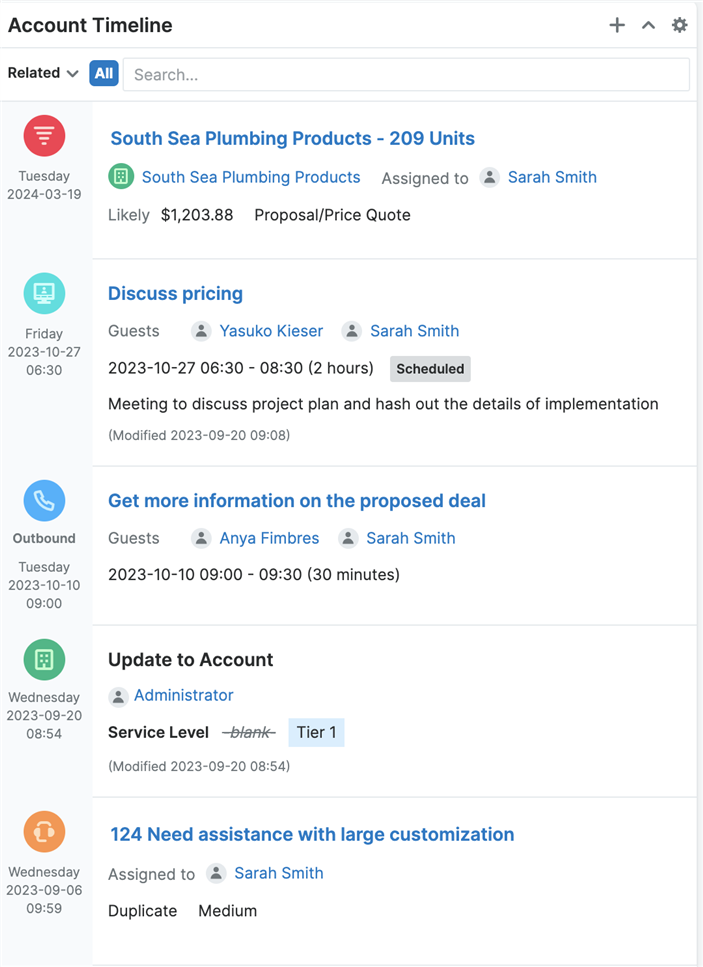Click the blue outbound call phone icon
The image size is (703, 967).
point(44,501)
